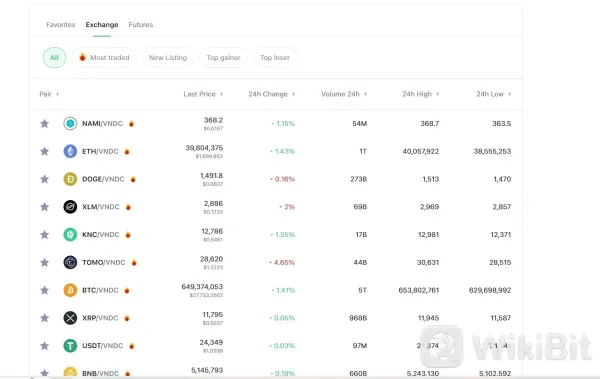This screenshot has width=600, height=379.
Task: Favorite the USDT/VNDC pair star
Action: click(44, 346)
